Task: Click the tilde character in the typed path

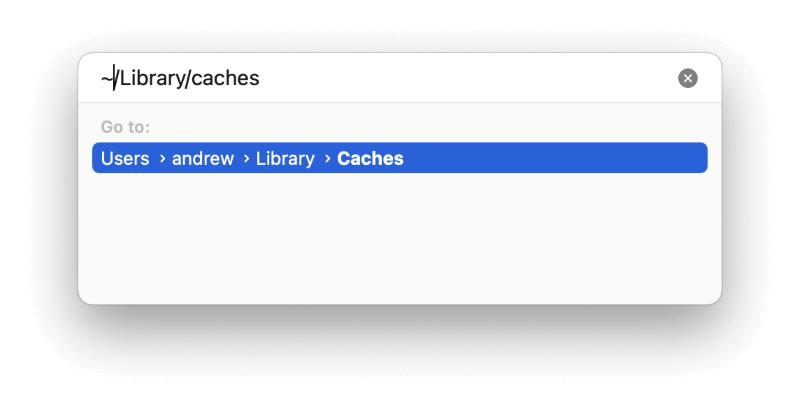Action: [107, 79]
